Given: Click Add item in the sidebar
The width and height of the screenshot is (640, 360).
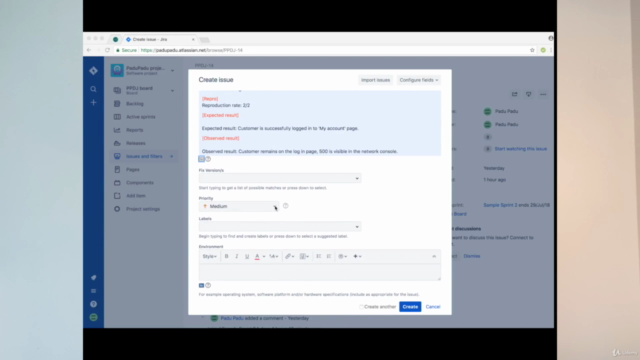Looking at the screenshot, I should (136, 196).
